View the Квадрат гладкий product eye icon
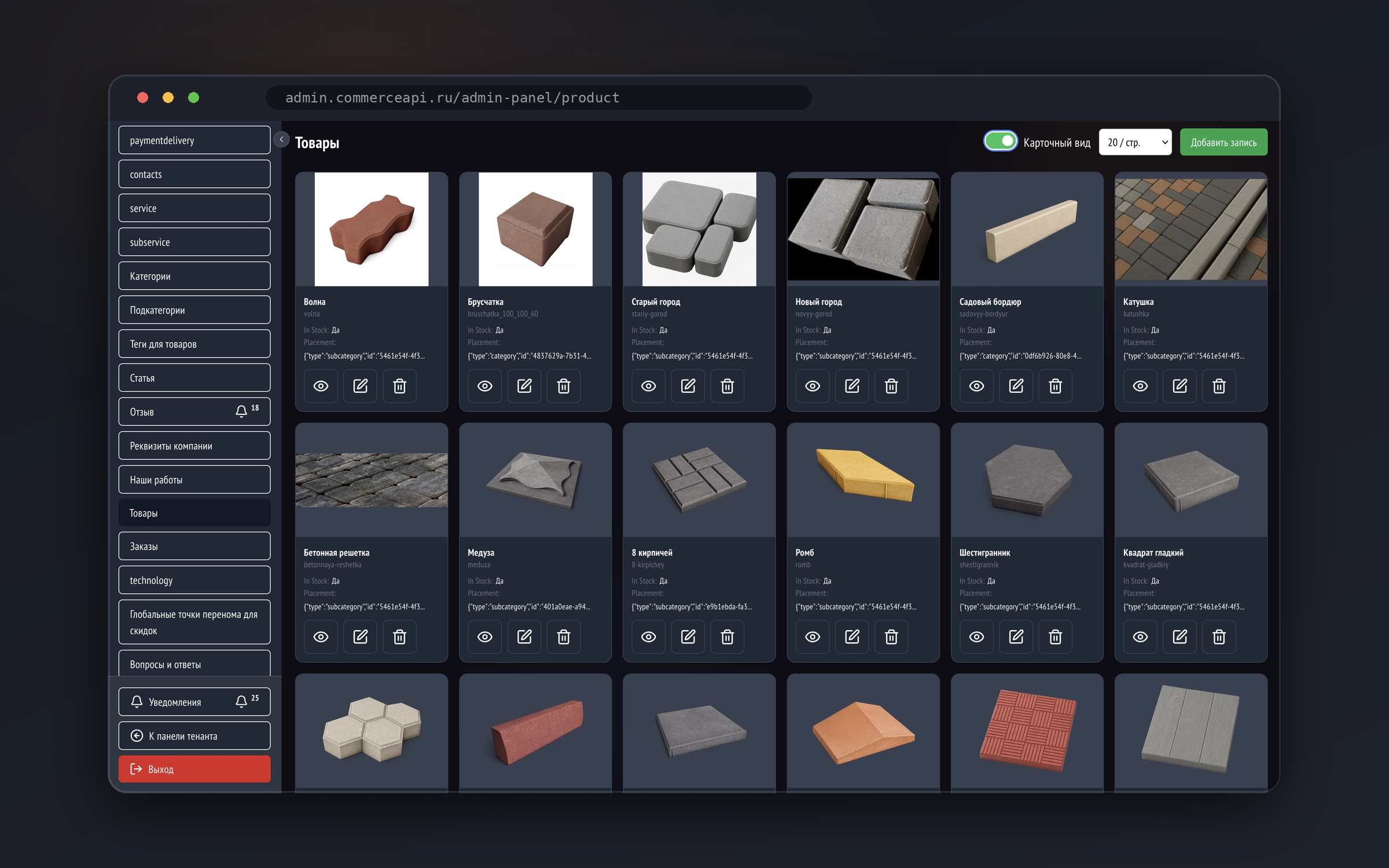Image resolution: width=1389 pixels, height=868 pixels. (x=1141, y=637)
